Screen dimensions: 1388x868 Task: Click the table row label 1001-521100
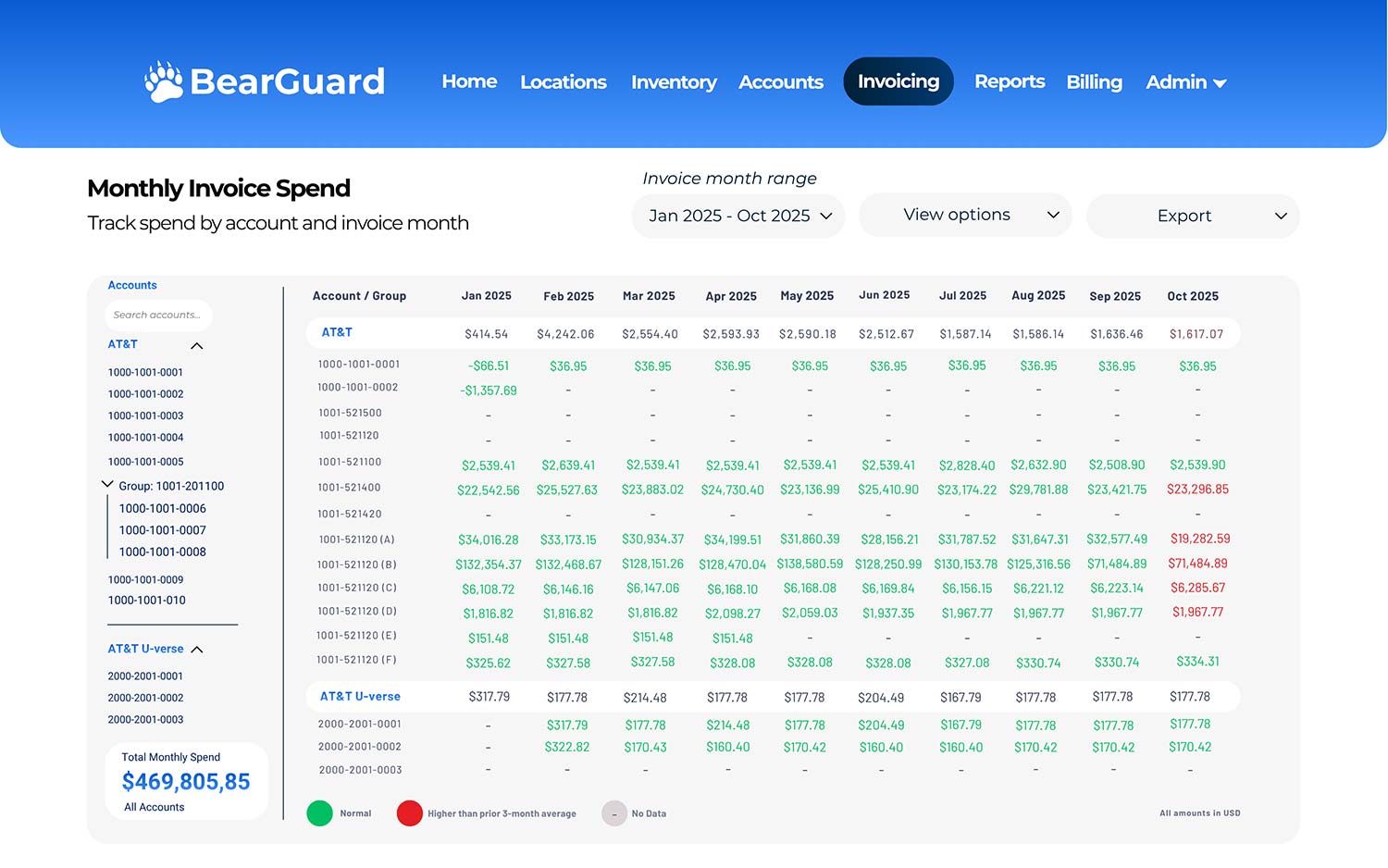pyautogui.click(x=350, y=462)
